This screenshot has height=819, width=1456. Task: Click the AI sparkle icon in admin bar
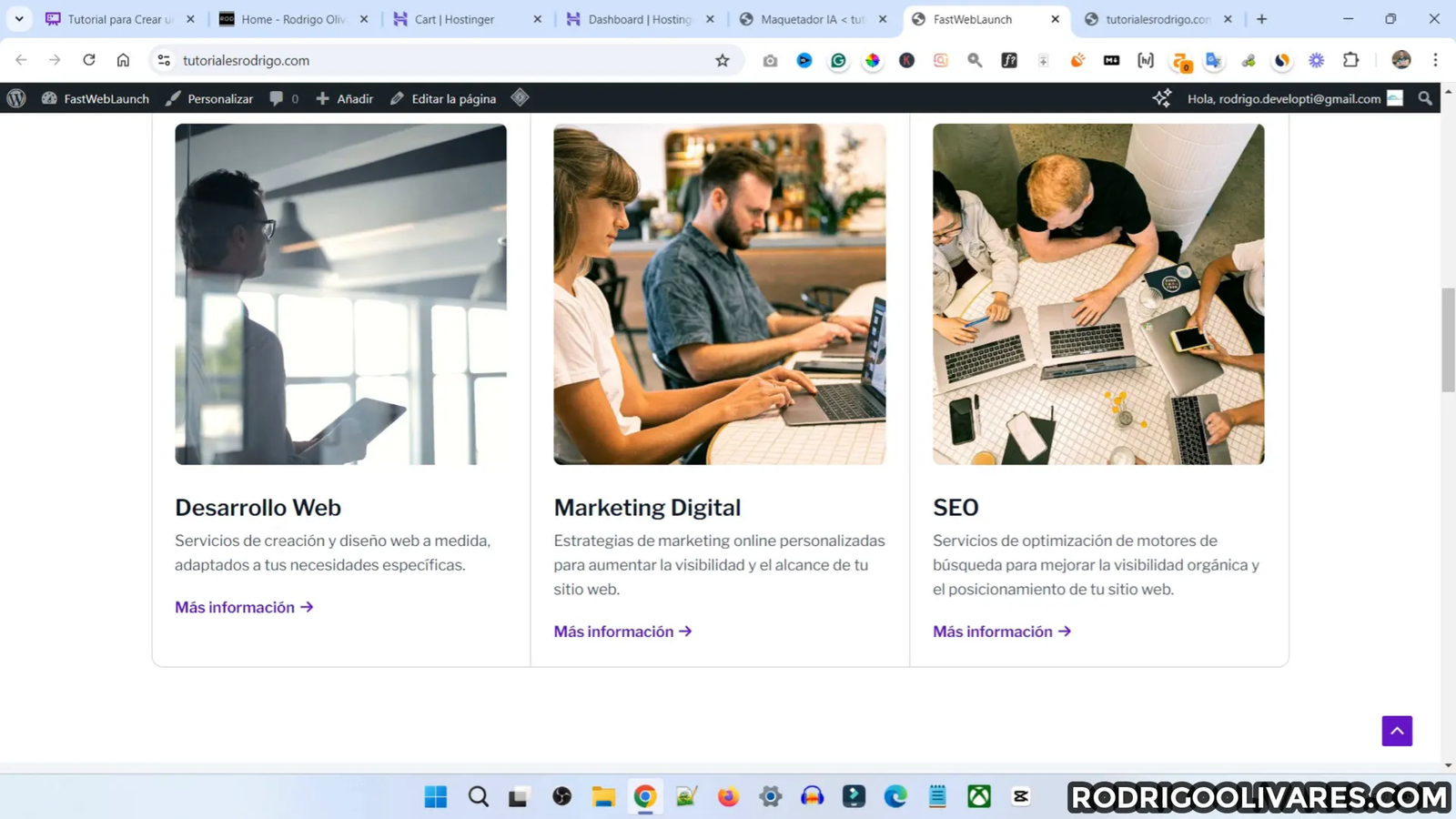pos(1162,98)
